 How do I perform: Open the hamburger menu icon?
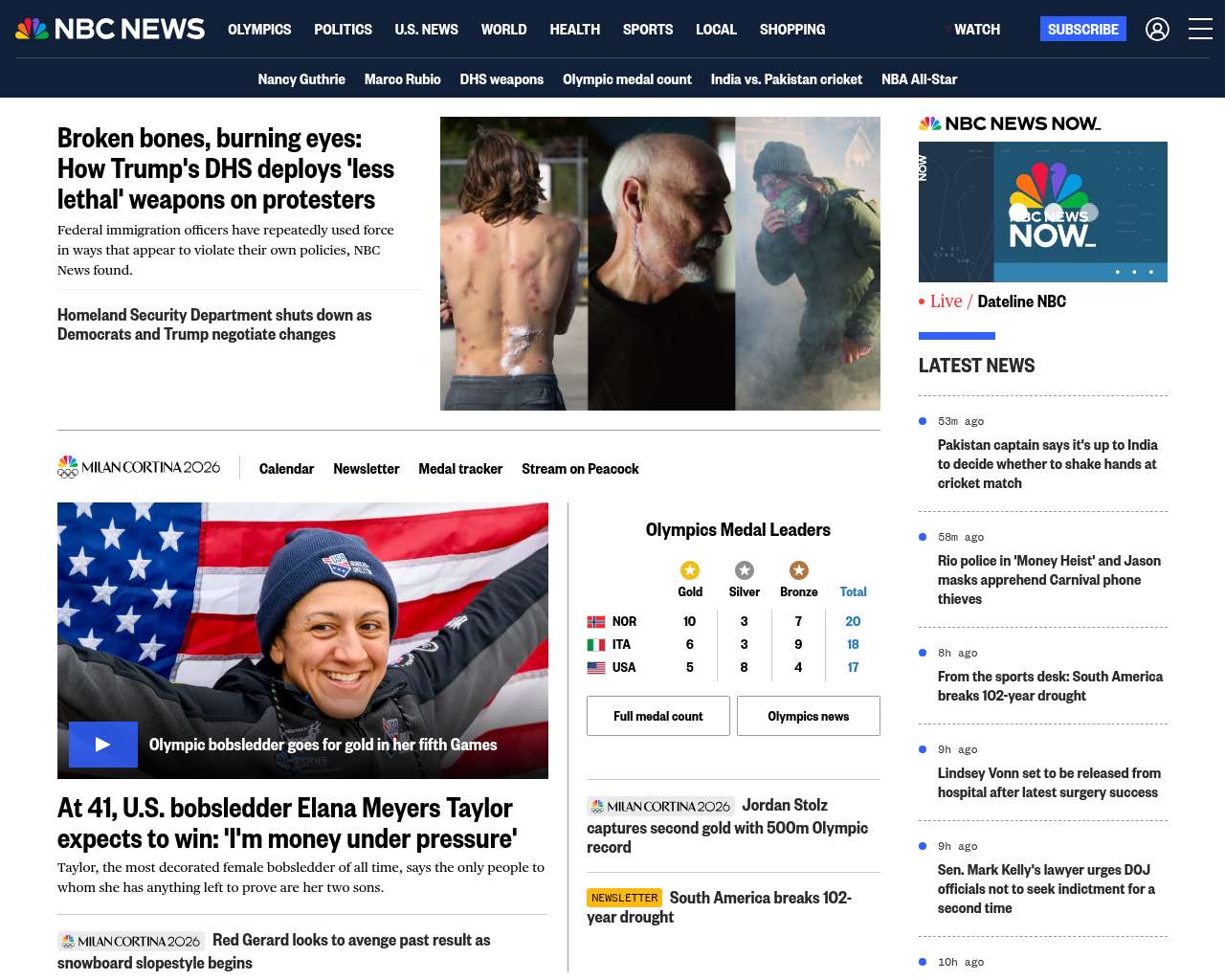pyautogui.click(x=1200, y=30)
